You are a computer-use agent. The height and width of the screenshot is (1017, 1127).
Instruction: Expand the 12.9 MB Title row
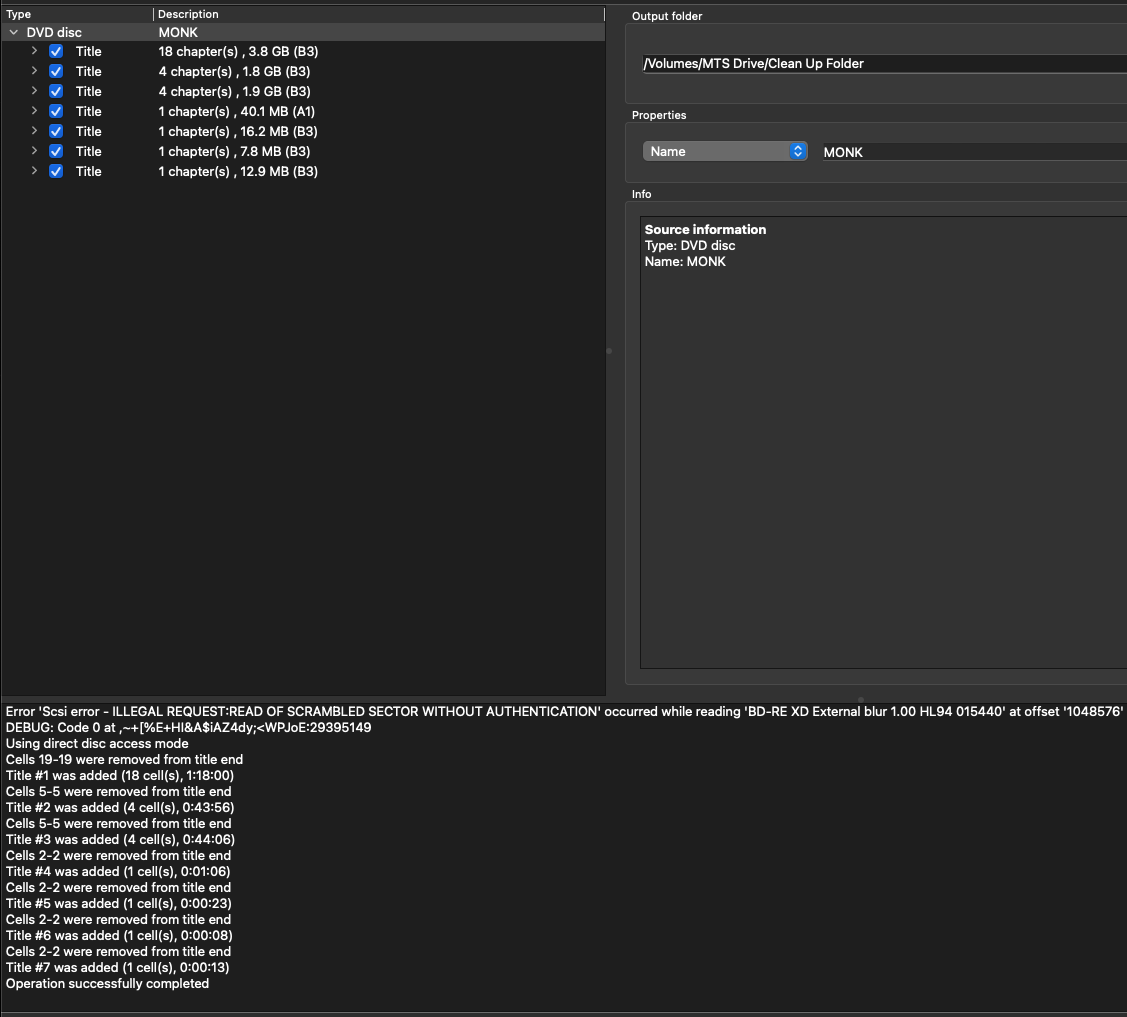(x=34, y=171)
